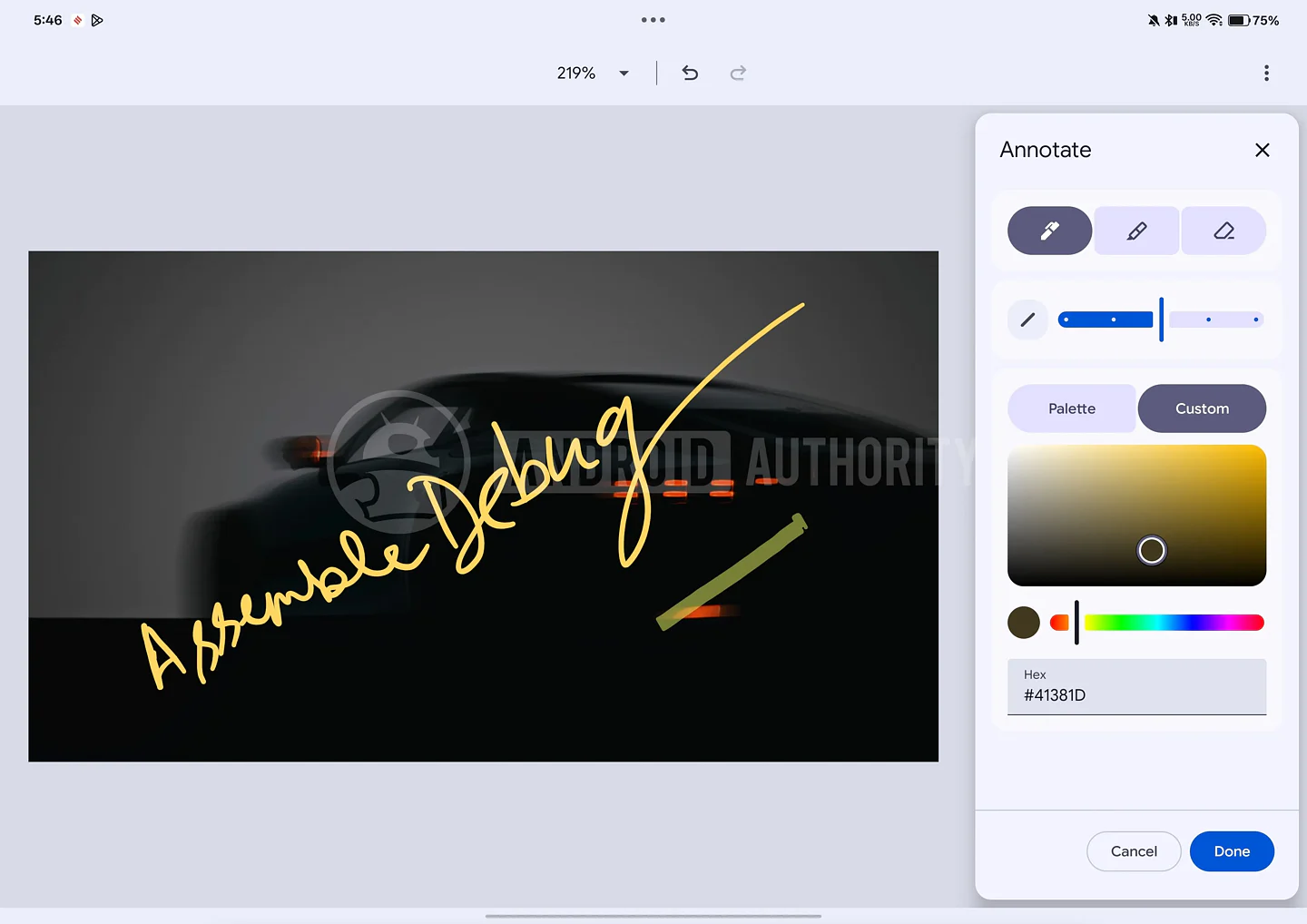Tap the Wi-Fi icon in status bar
The height and width of the screenshot is (924, 1307).
(x=1214, y=20)
